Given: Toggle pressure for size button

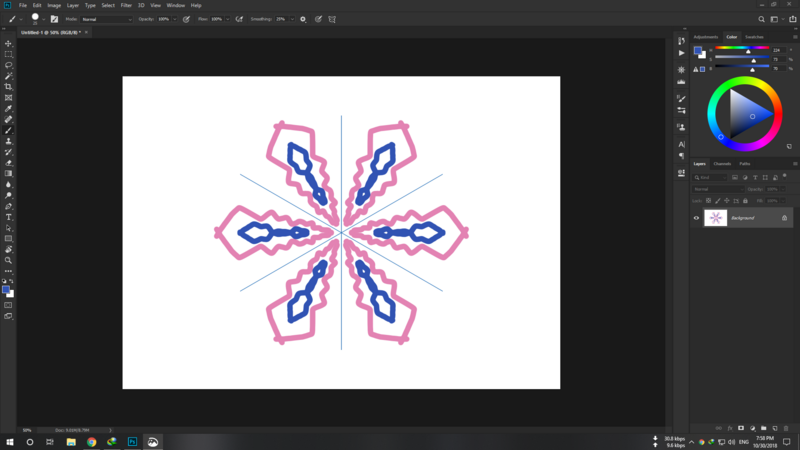Looking at the screenshot, I should click(318, 19).
